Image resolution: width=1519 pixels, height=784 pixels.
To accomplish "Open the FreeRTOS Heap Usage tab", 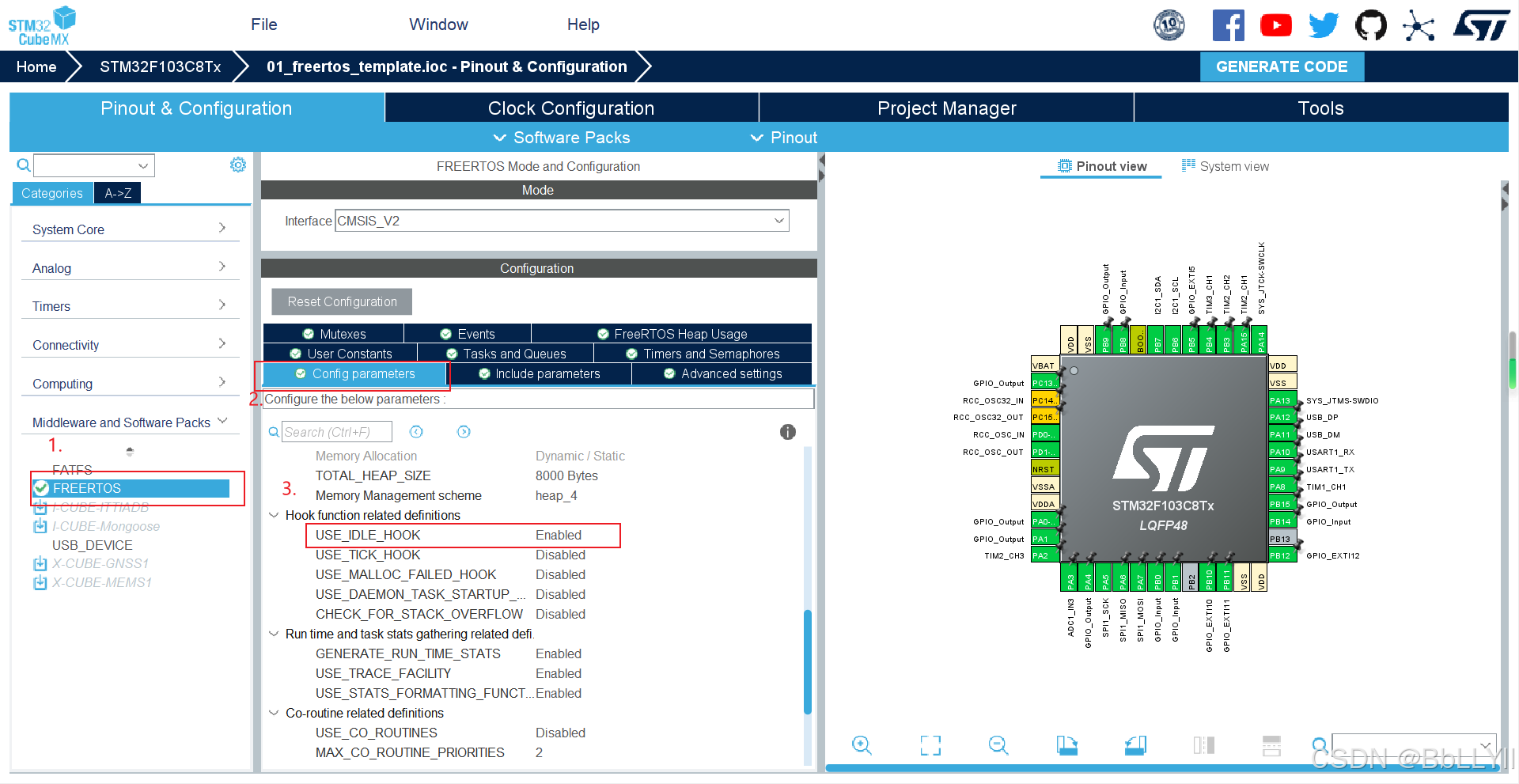I will (672, 334).
